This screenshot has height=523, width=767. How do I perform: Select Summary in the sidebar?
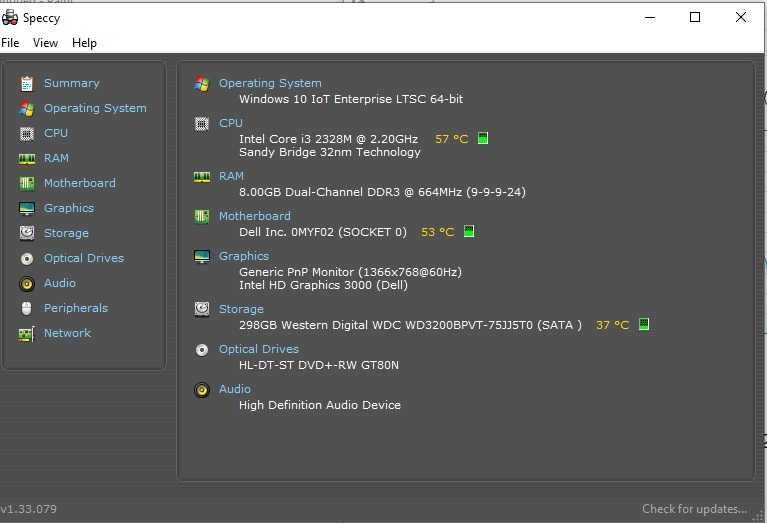point(71,83)
